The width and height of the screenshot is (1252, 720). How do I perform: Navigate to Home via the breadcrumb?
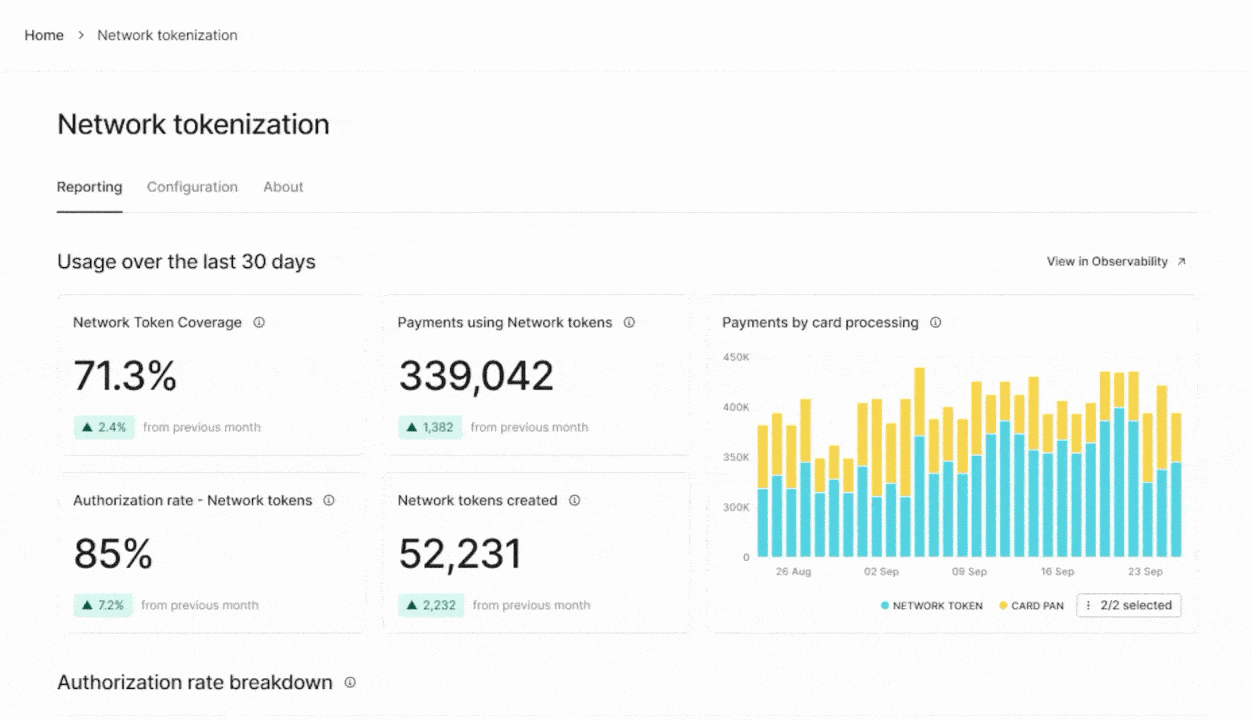pyautogui.click(x=43, y=35)
